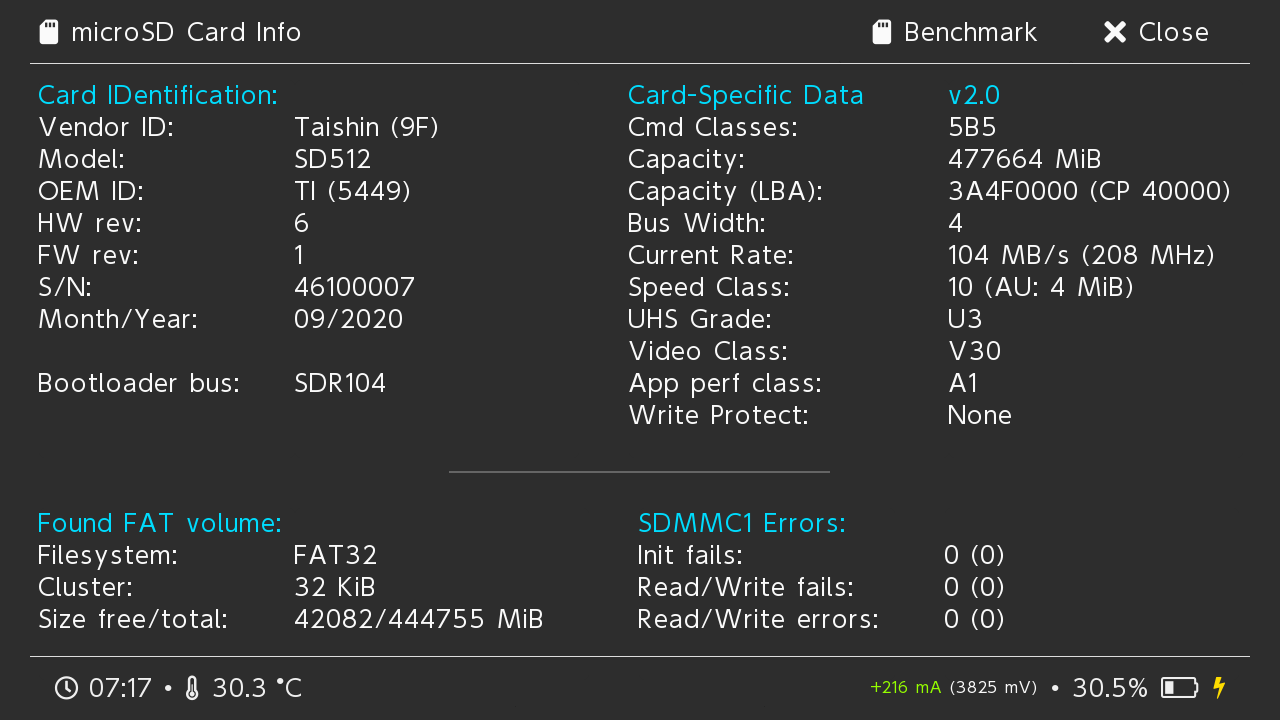The height and width of the screenshot is (720, 1280).
Task: Click the microSD card icon in the title bar
Action: tap(47, 31)
